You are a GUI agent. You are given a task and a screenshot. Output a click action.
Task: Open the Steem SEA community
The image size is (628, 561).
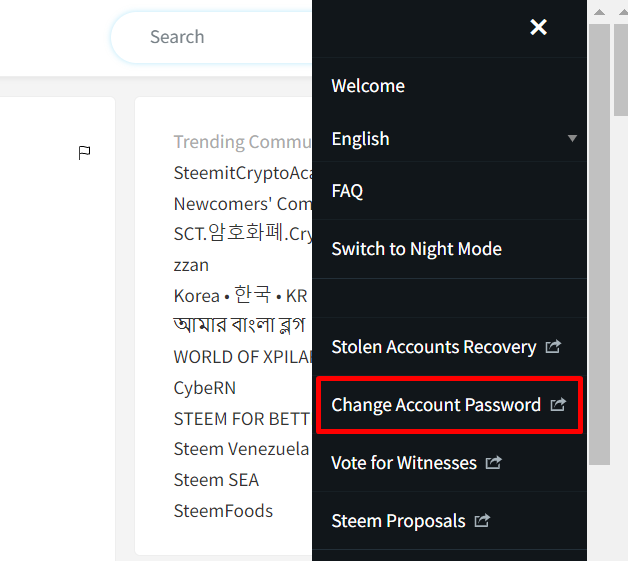(216, 480)
